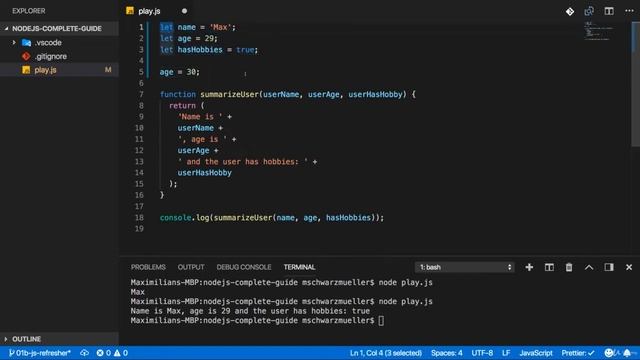Screen dimensions: 640x360
Task: Switch to the OUTPUT panel tab
Action: (191, 267)
